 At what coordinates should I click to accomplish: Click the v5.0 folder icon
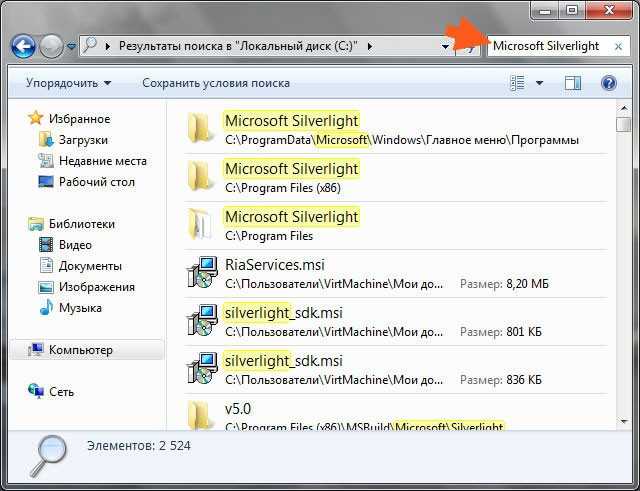tap(201, 415)
